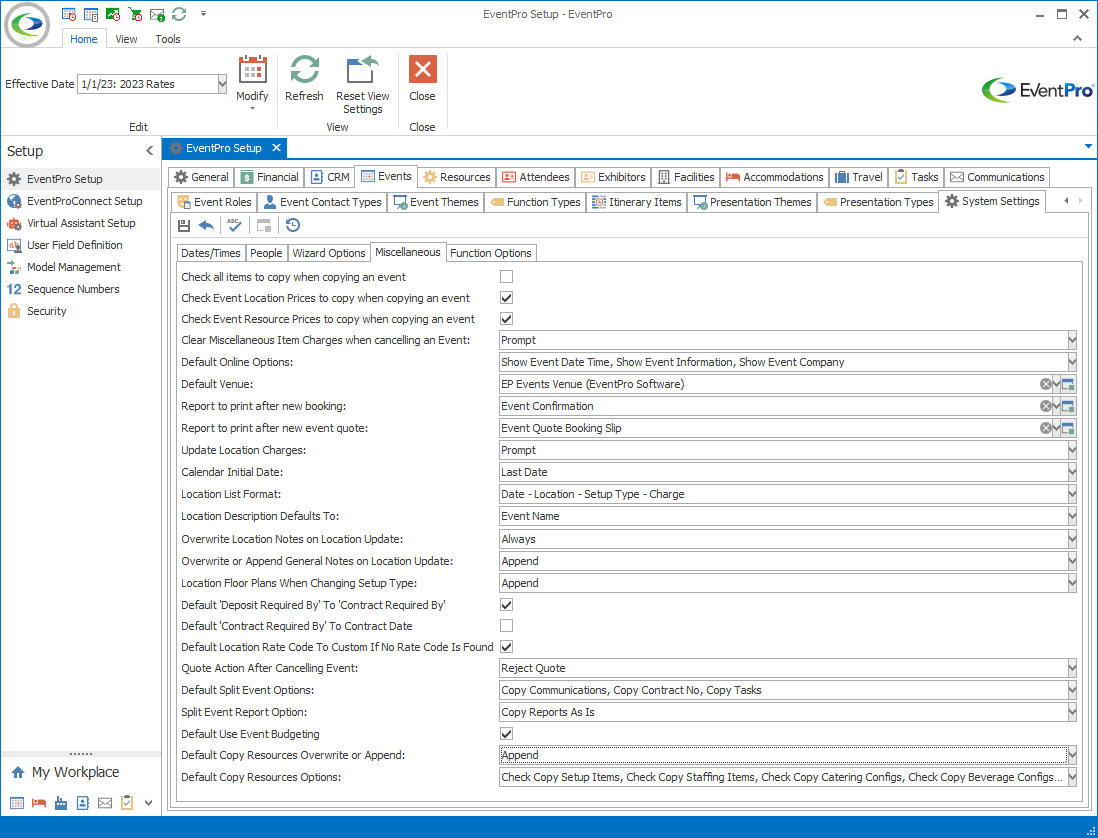The image size is (1098, 838).
Task: Click Reset View Settings in ribbon
Action: point(363,85)
